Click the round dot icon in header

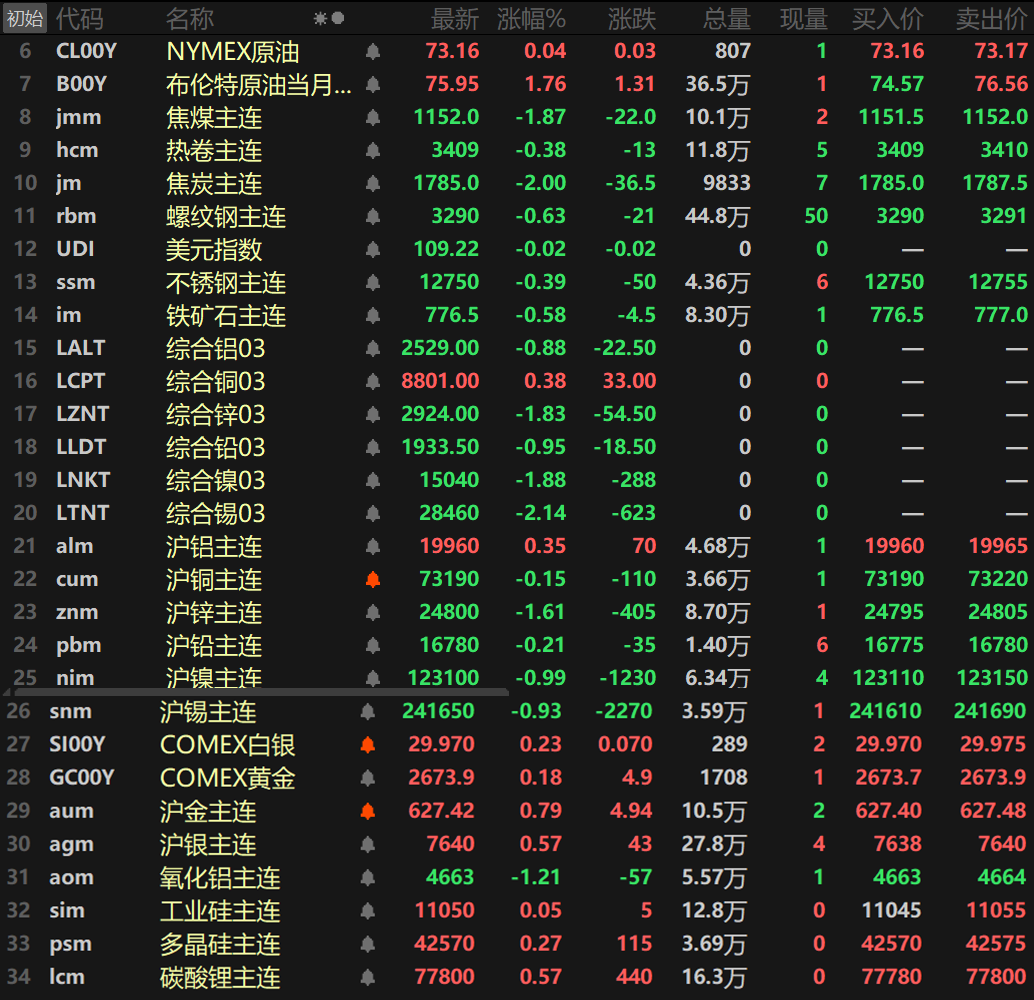pos(338,18)
